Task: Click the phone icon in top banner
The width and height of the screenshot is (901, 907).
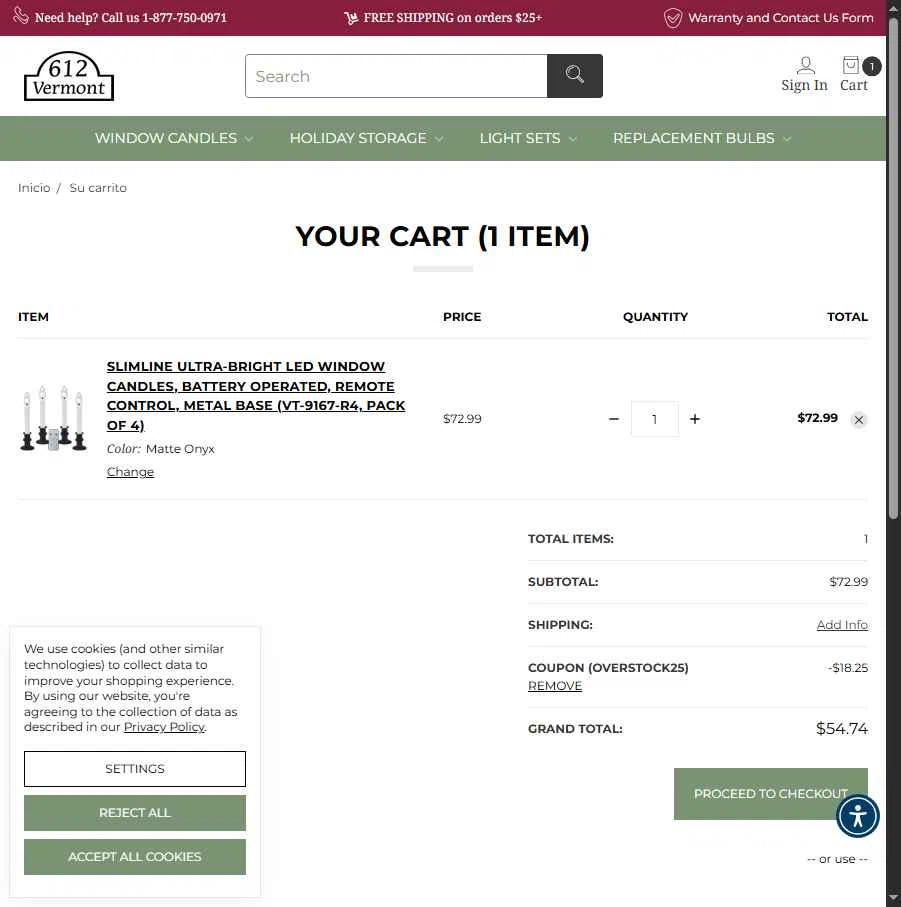Action: click(x=21, y=16)
